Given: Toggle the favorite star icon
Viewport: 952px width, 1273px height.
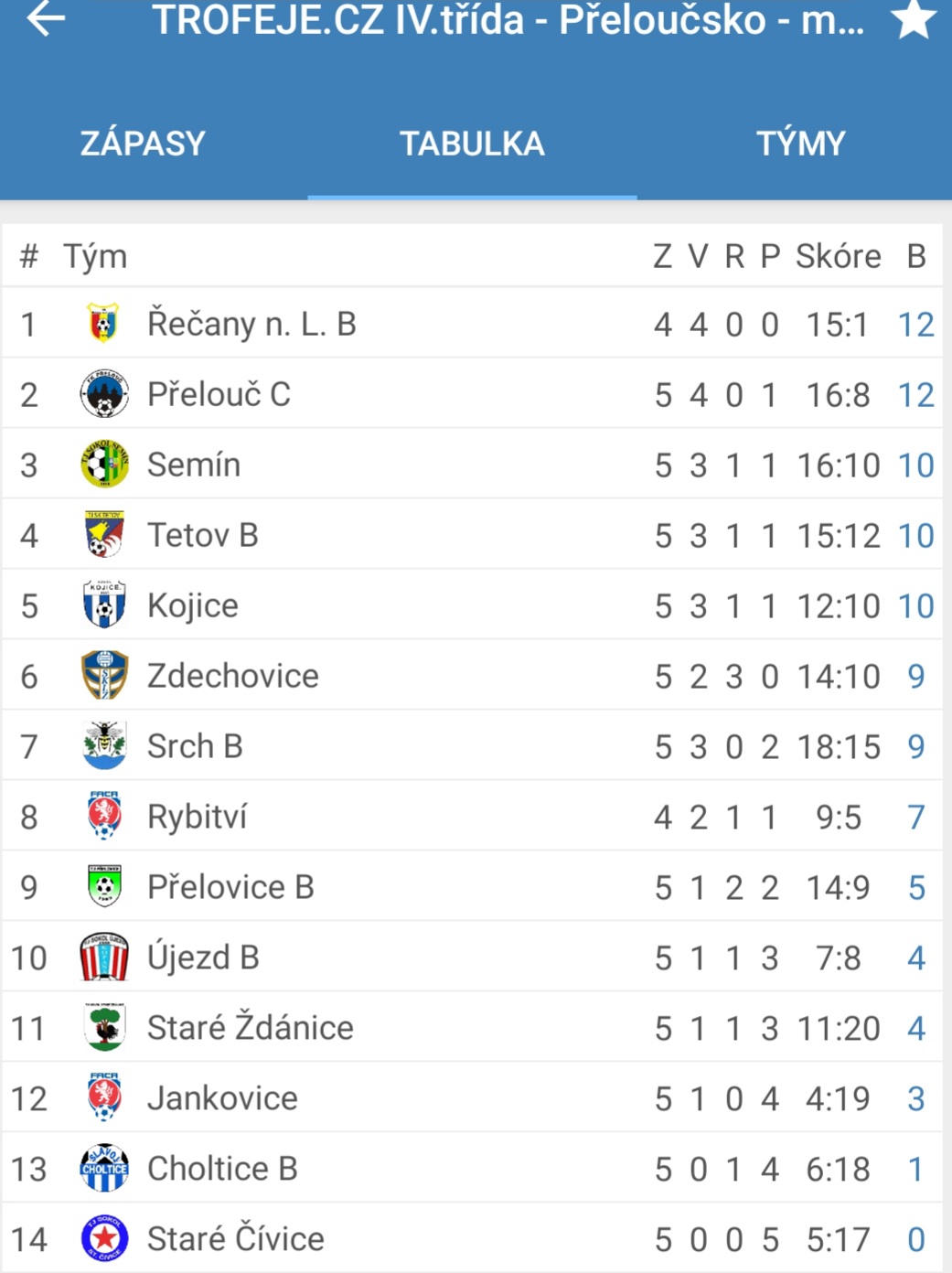Looking at the screenshot, I should 914,19.
